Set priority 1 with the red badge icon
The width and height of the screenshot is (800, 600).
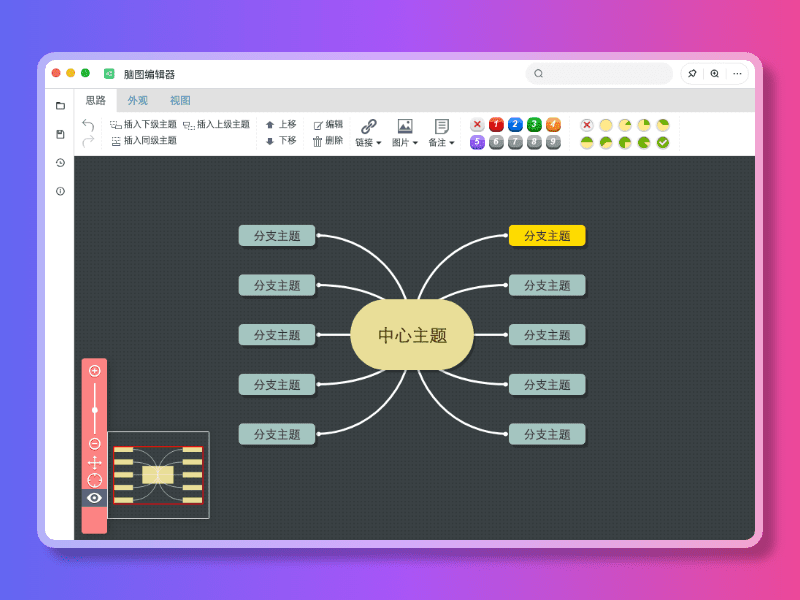(496, 124)
